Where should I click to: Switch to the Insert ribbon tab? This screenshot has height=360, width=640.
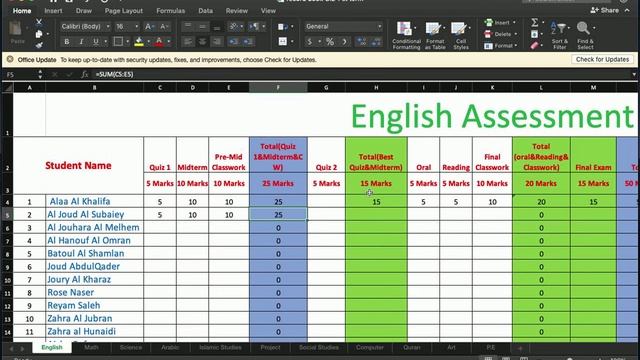(x=53, y=11)
